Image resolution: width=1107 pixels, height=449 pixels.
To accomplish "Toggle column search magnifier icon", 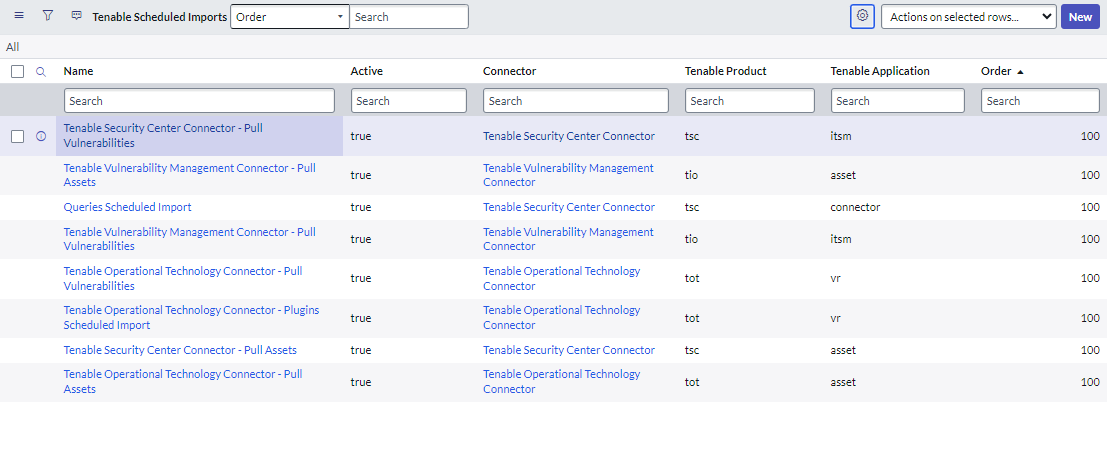I will (41, 72).
